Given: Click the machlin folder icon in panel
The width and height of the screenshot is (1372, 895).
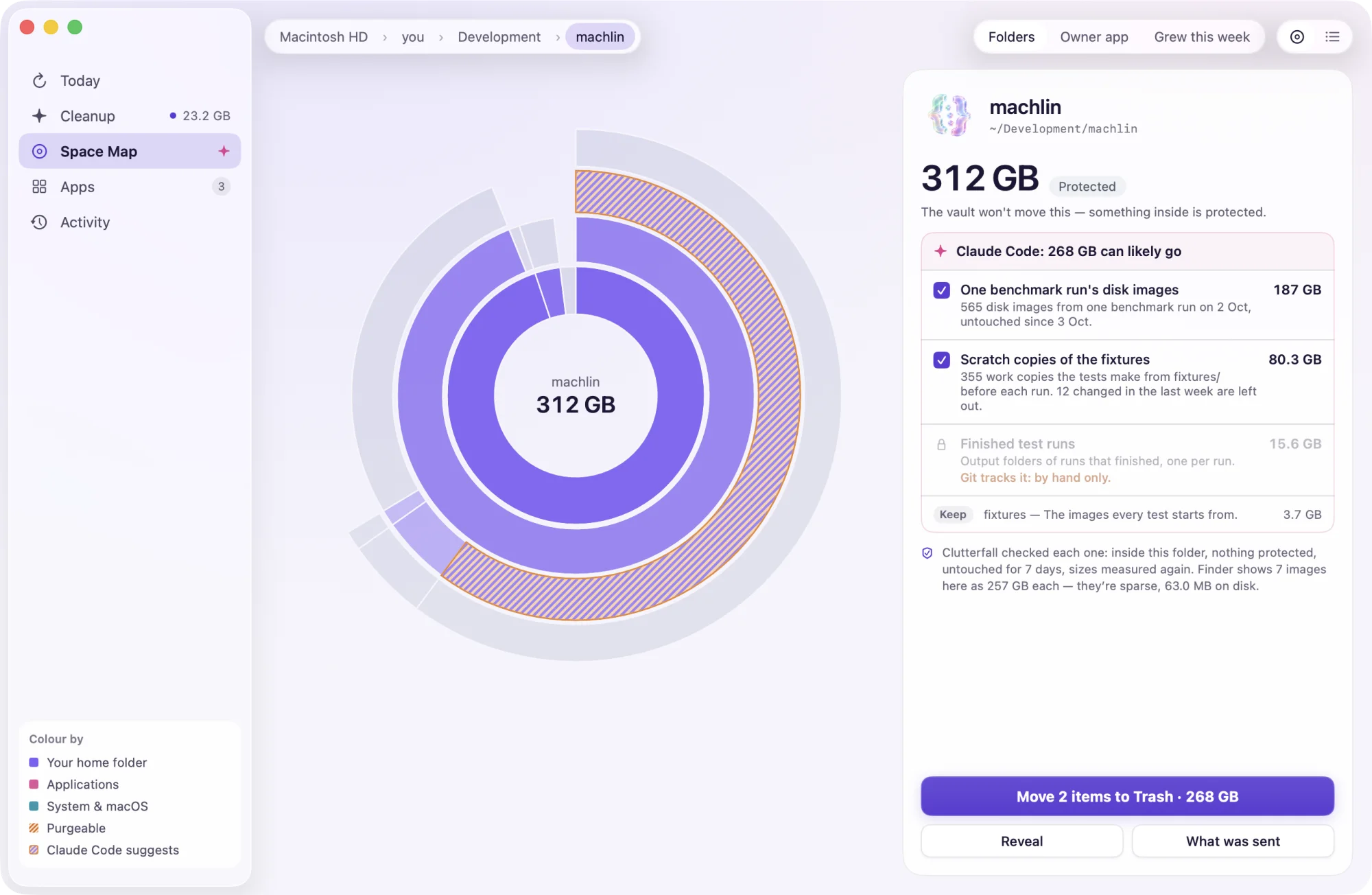Looking at the screenshot, I should pos(949,115).
